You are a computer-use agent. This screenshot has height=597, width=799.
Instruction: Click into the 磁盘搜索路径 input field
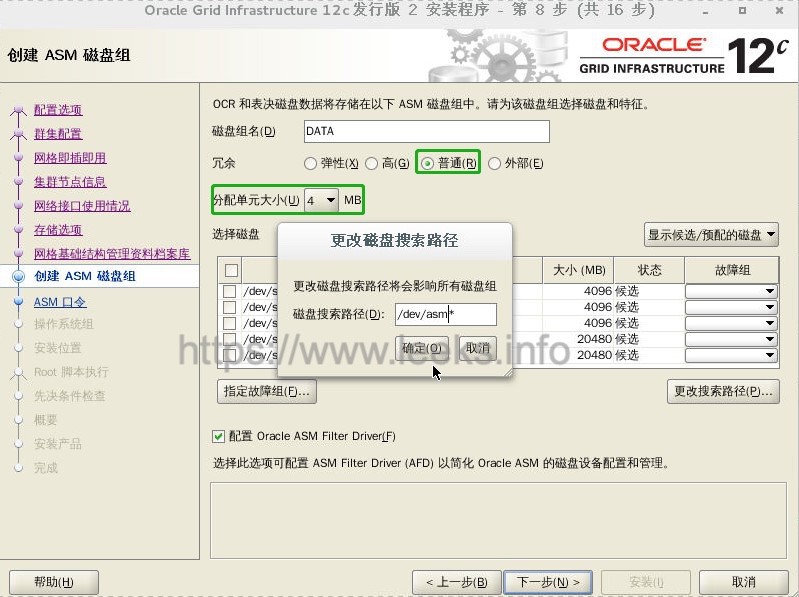pyautogui.click(x=446, y=314)
